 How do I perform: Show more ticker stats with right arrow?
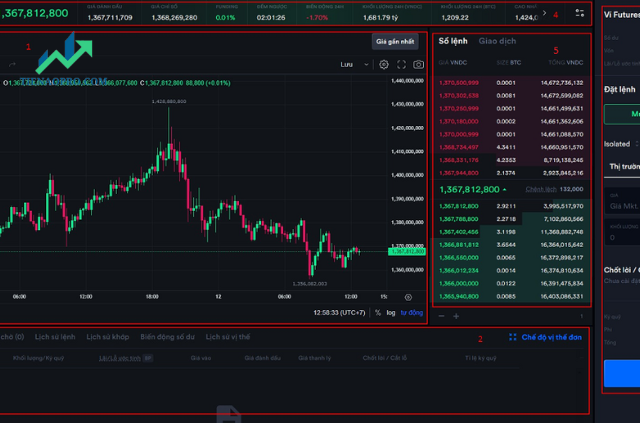point(544,13)
